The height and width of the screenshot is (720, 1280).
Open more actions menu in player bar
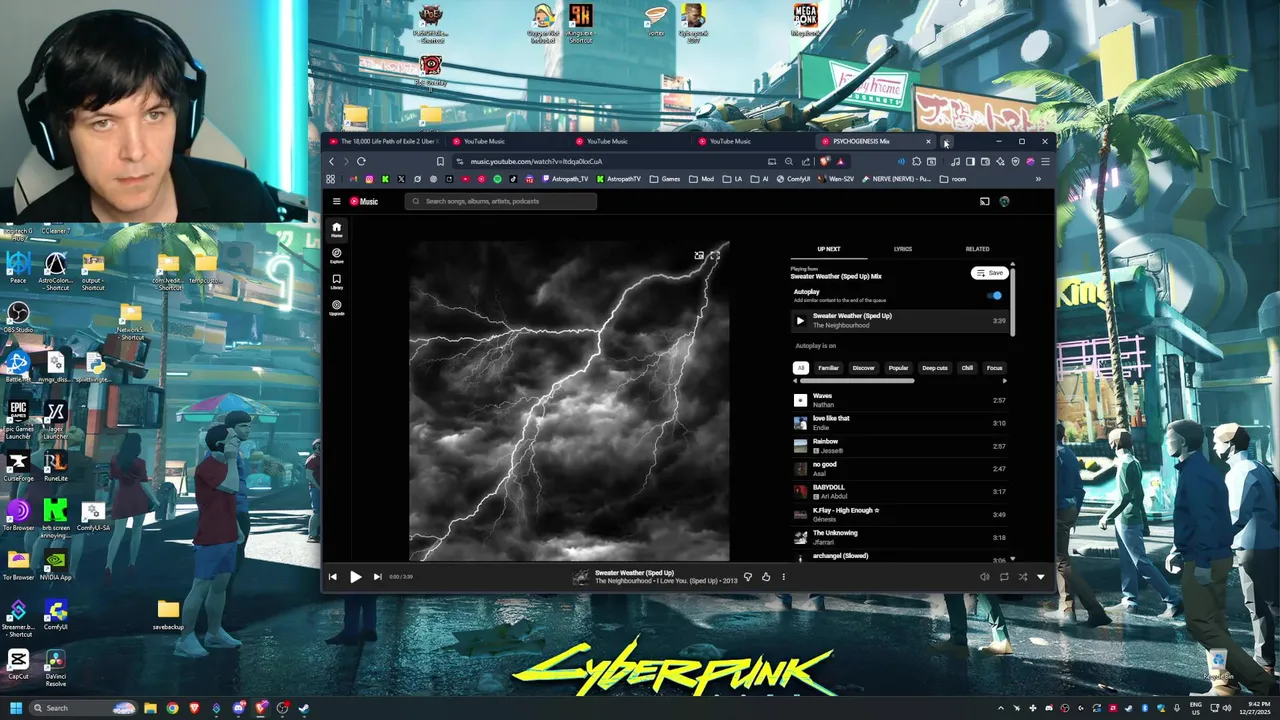783,577
